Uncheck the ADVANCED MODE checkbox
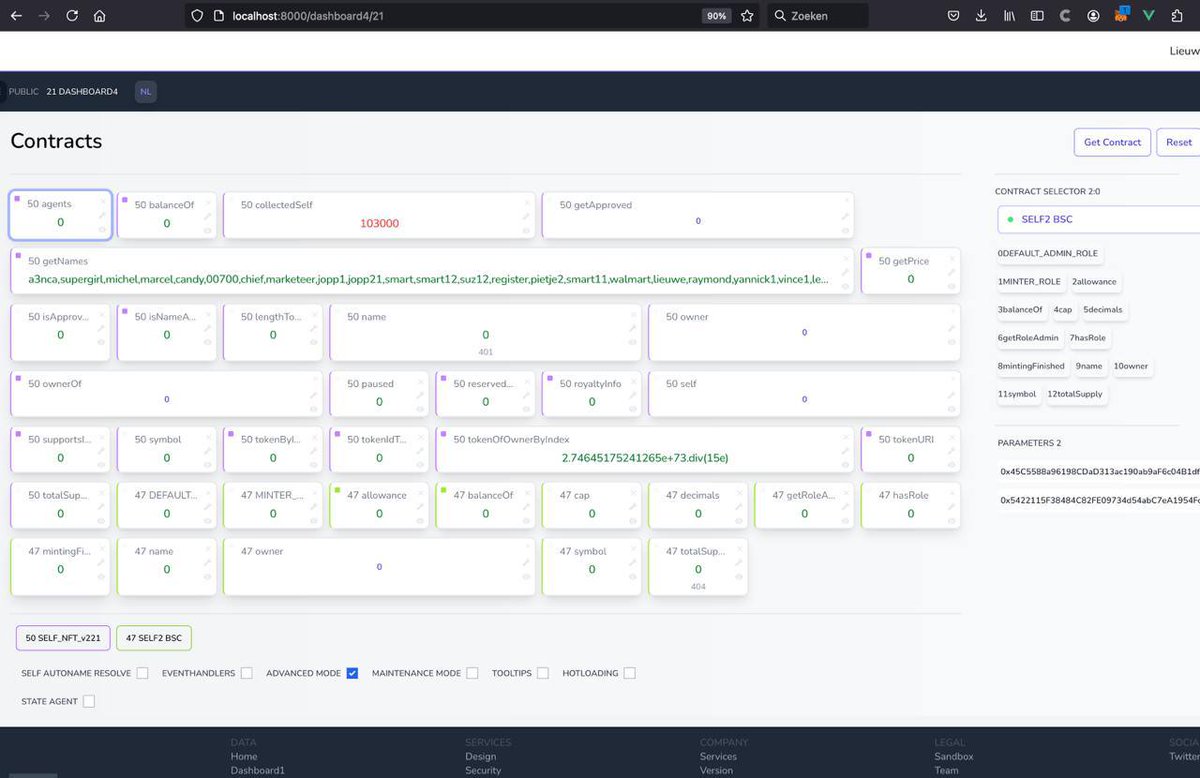The height and width of the screenshot is (778, 1200). [352, 673]
